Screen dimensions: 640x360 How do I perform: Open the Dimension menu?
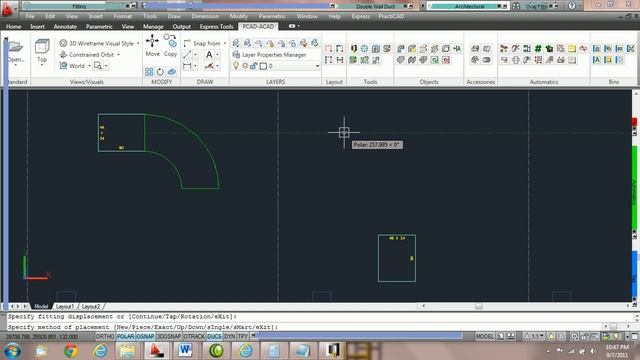[x=205, y=16]
